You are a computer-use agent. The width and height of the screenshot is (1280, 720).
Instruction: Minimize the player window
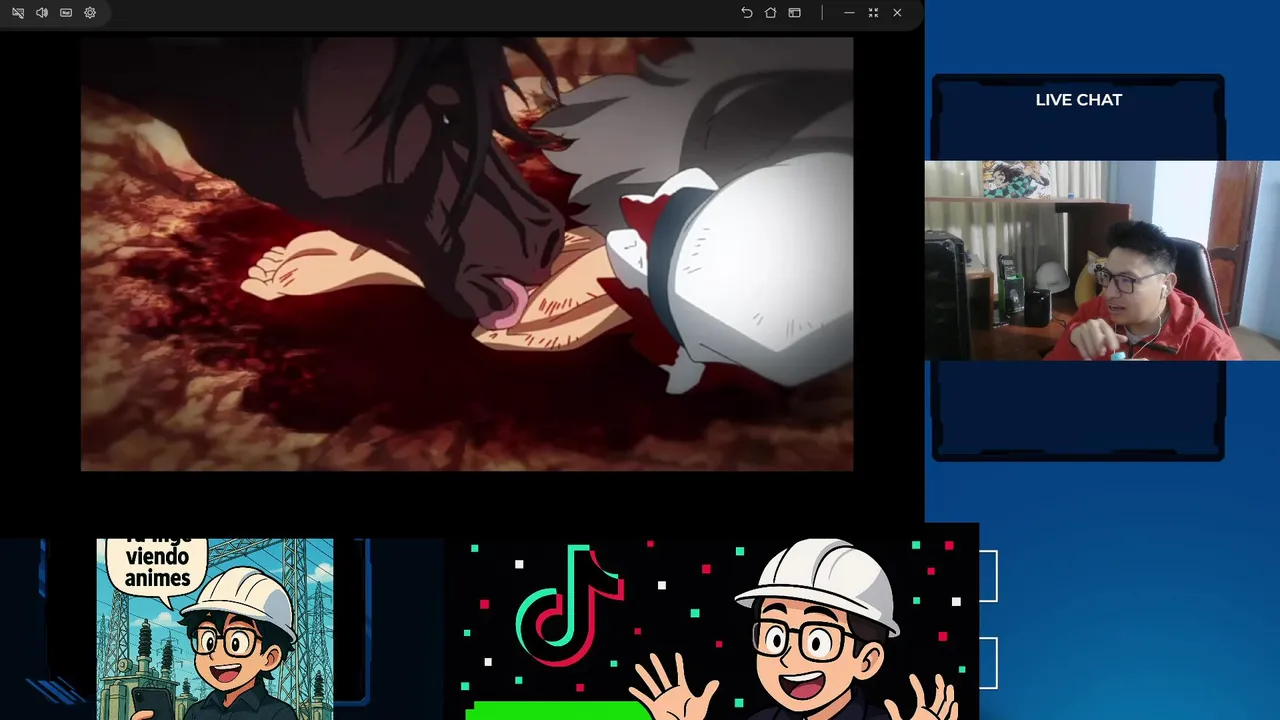pos(849,13)
